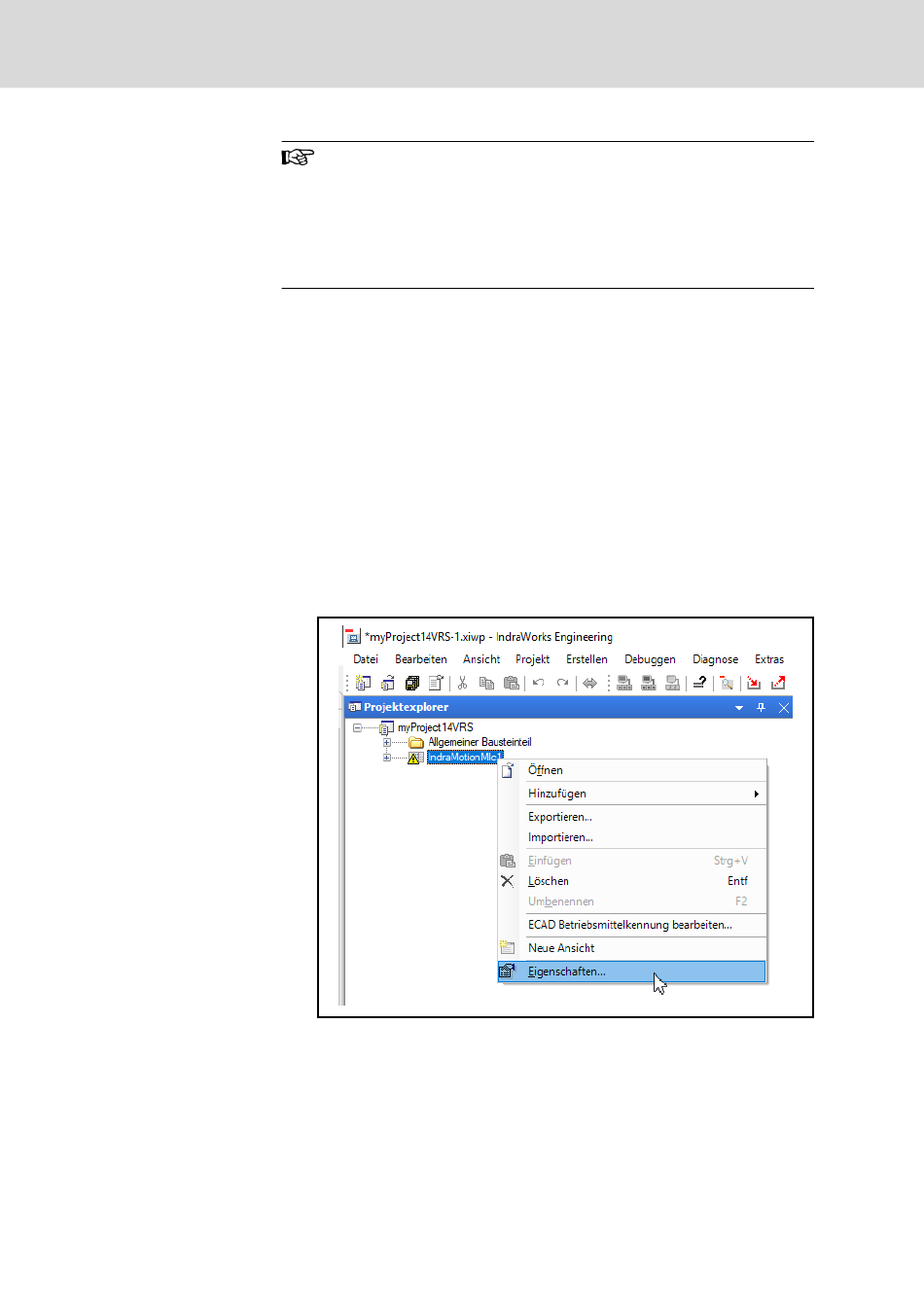Image resolution: width=924 pixels, height=1307 pixels.
Task: Click the Redo arrow icon
Action: 562,683
